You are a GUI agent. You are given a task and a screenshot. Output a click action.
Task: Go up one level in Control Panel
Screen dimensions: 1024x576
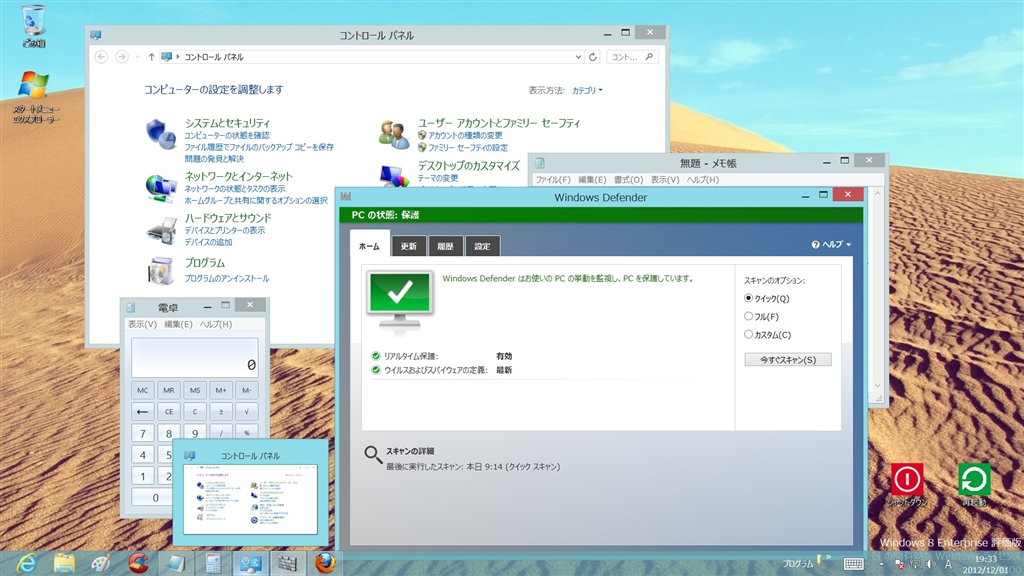pyautogui.click(x=151, y=57)
